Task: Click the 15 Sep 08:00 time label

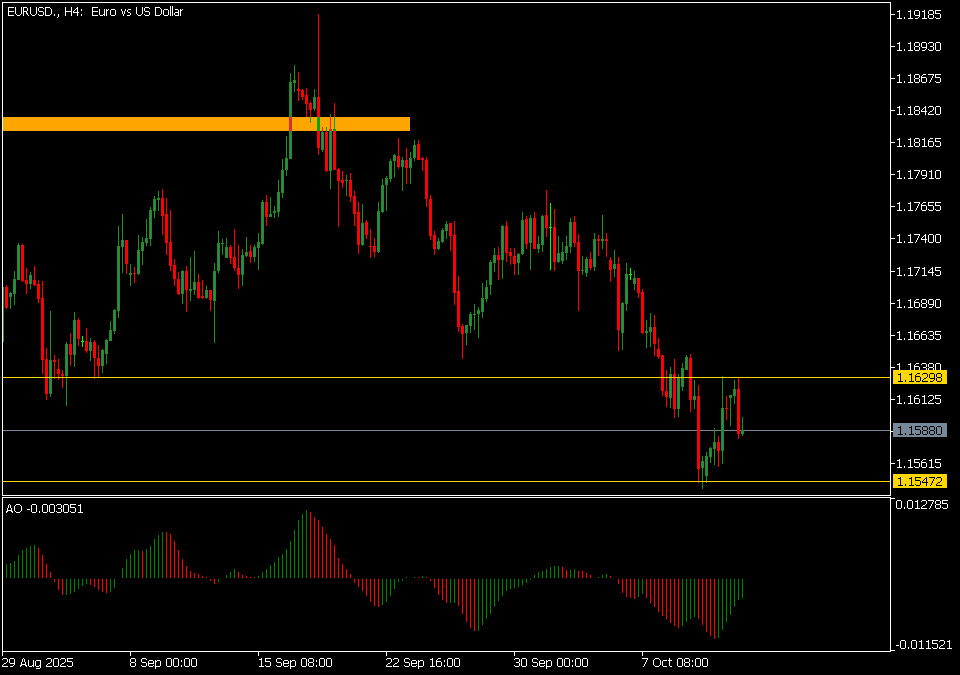Action: point(295,662)
